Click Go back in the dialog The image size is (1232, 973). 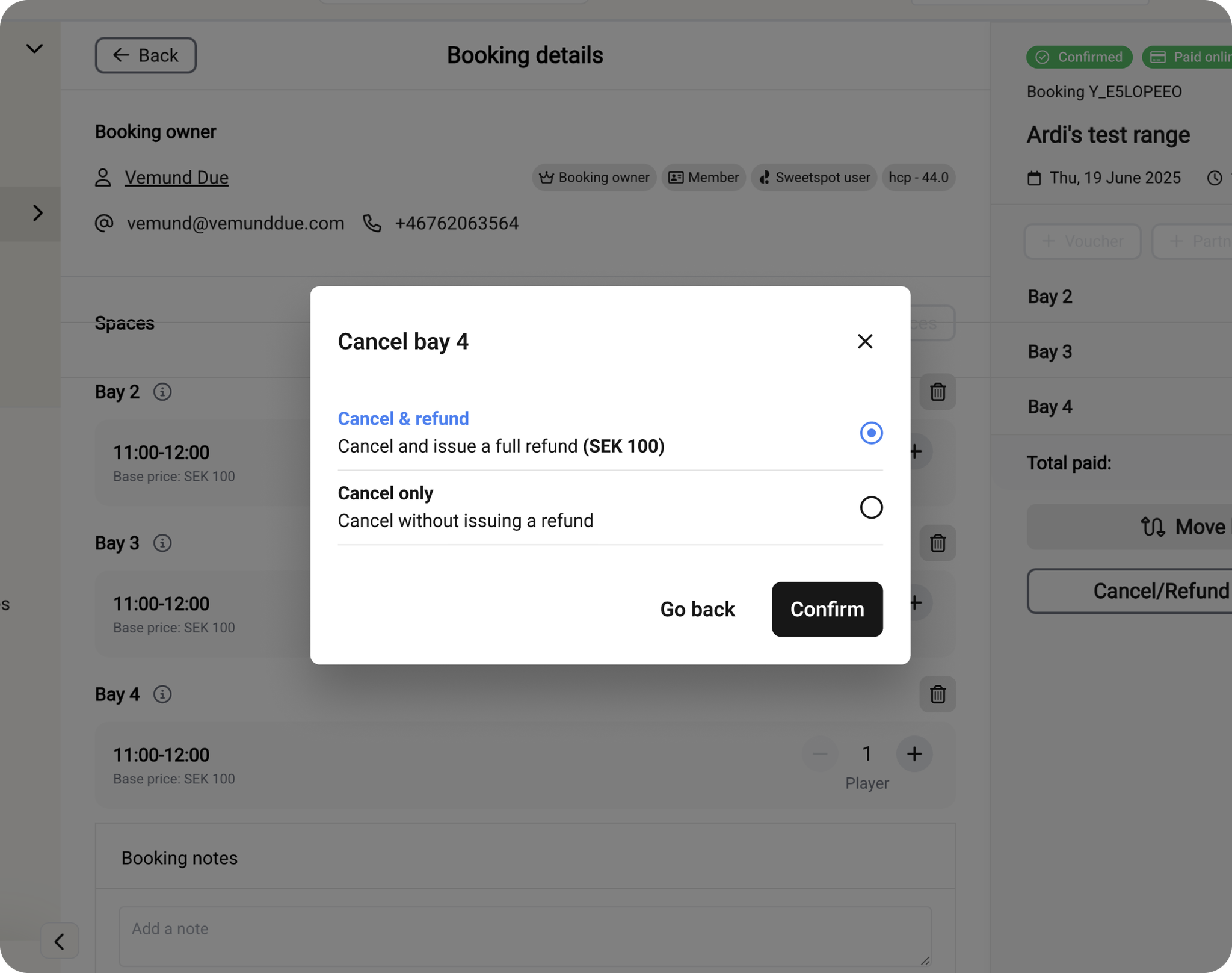coord(697,609)
